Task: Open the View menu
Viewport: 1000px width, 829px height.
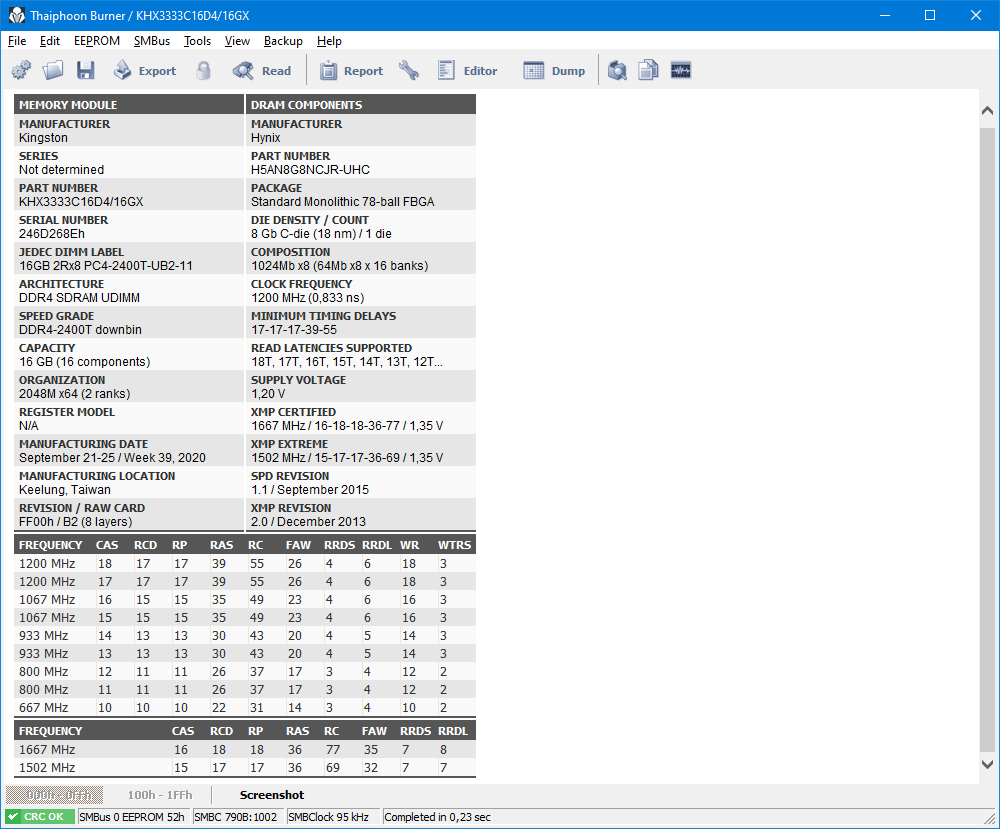Action: coord(237,41)
